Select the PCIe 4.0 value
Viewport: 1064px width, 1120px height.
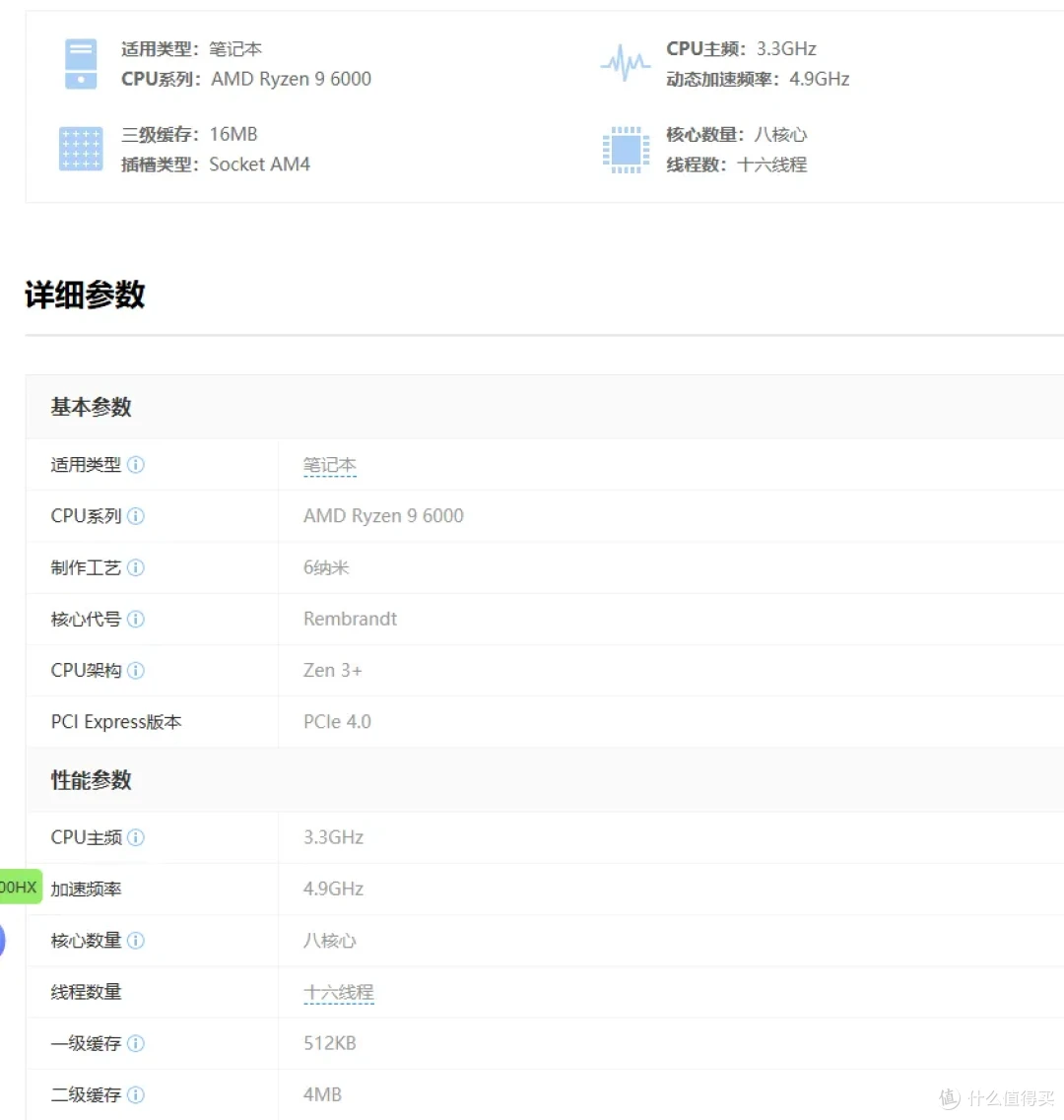tap(337, 722)
